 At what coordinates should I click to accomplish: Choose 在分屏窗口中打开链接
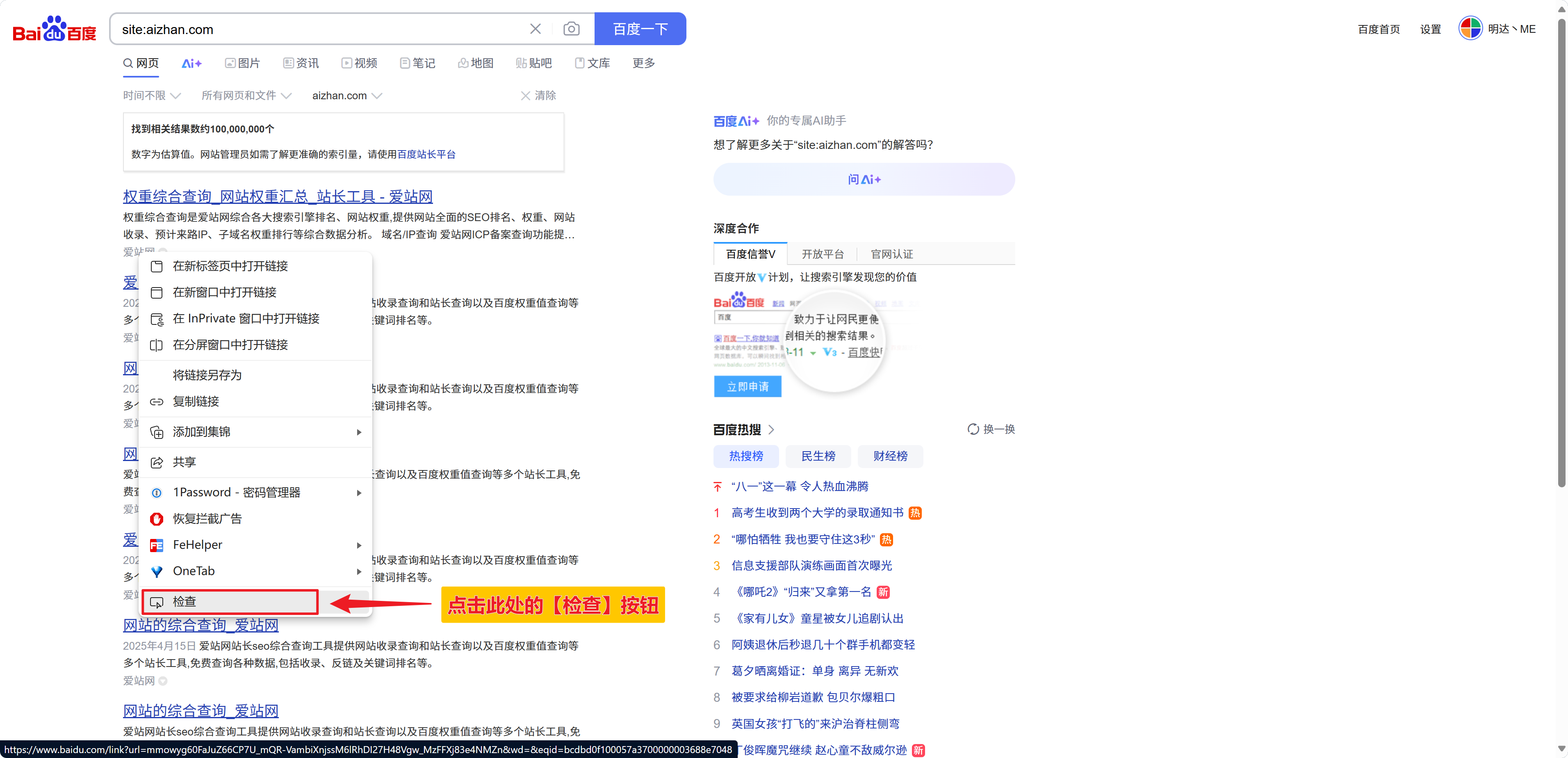pyautogui.click(x=255, y=345)
